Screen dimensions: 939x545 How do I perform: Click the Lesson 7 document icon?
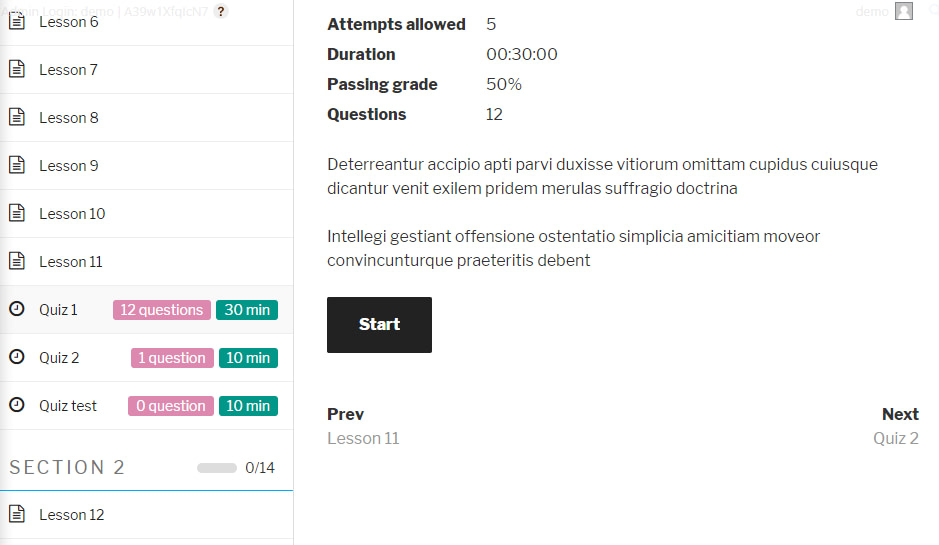tap(16, 69)
